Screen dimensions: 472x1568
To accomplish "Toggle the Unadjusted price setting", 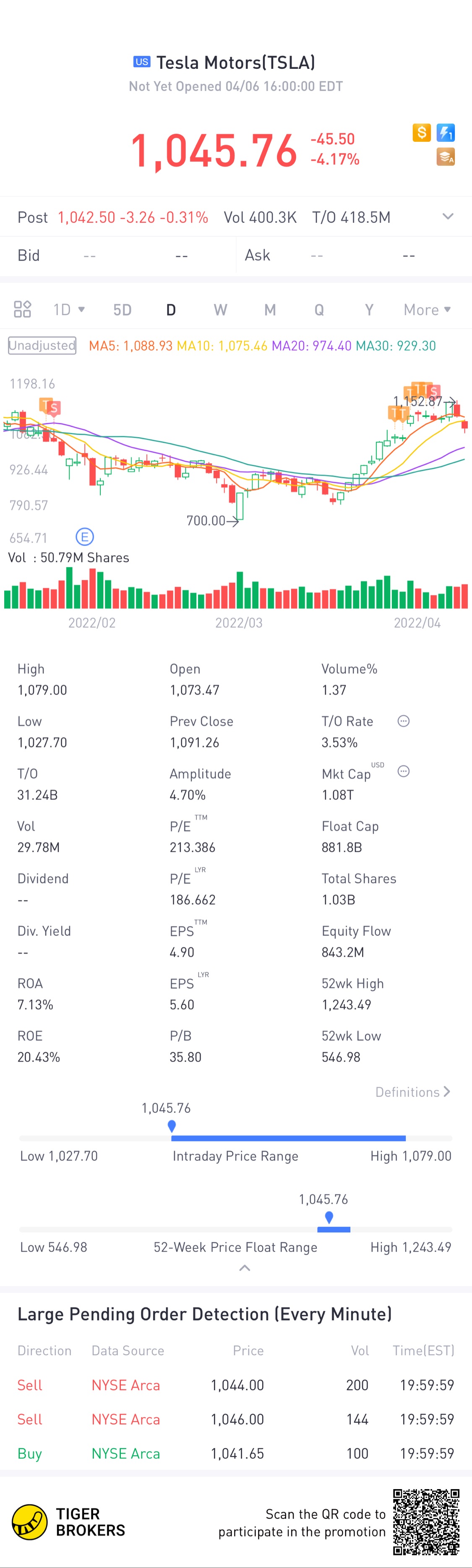I will tap(42, 346).
